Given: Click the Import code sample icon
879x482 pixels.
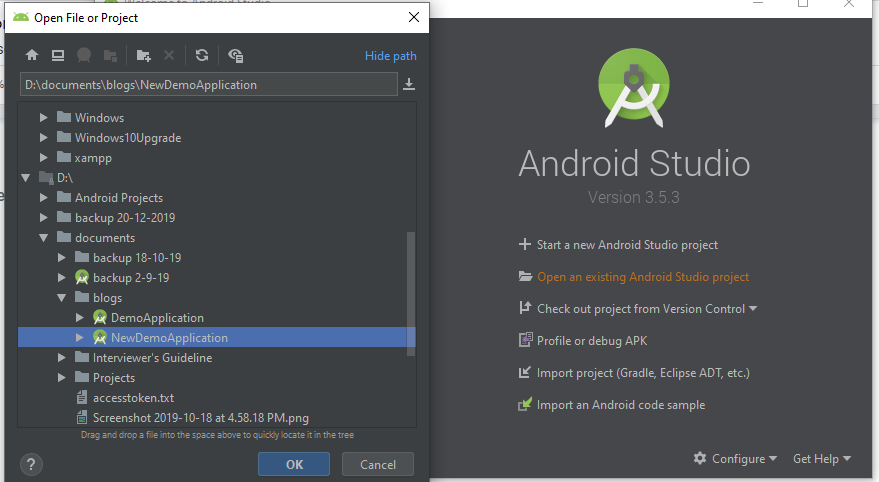Looking at the screenshot, I should pyautogui.click(x=525, y=404).
